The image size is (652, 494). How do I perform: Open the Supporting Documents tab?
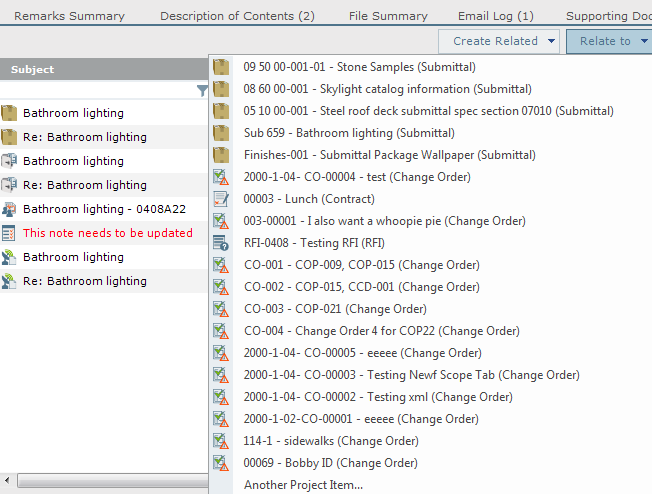pos(609,16)
